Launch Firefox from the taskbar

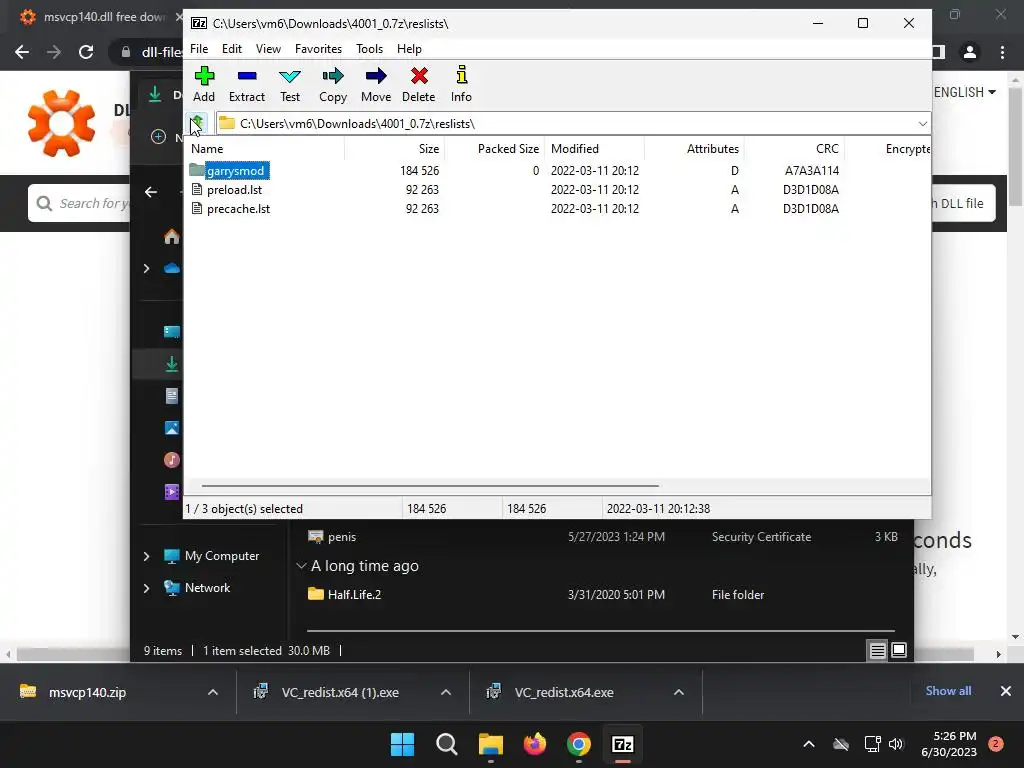click(x=535, y=744)
